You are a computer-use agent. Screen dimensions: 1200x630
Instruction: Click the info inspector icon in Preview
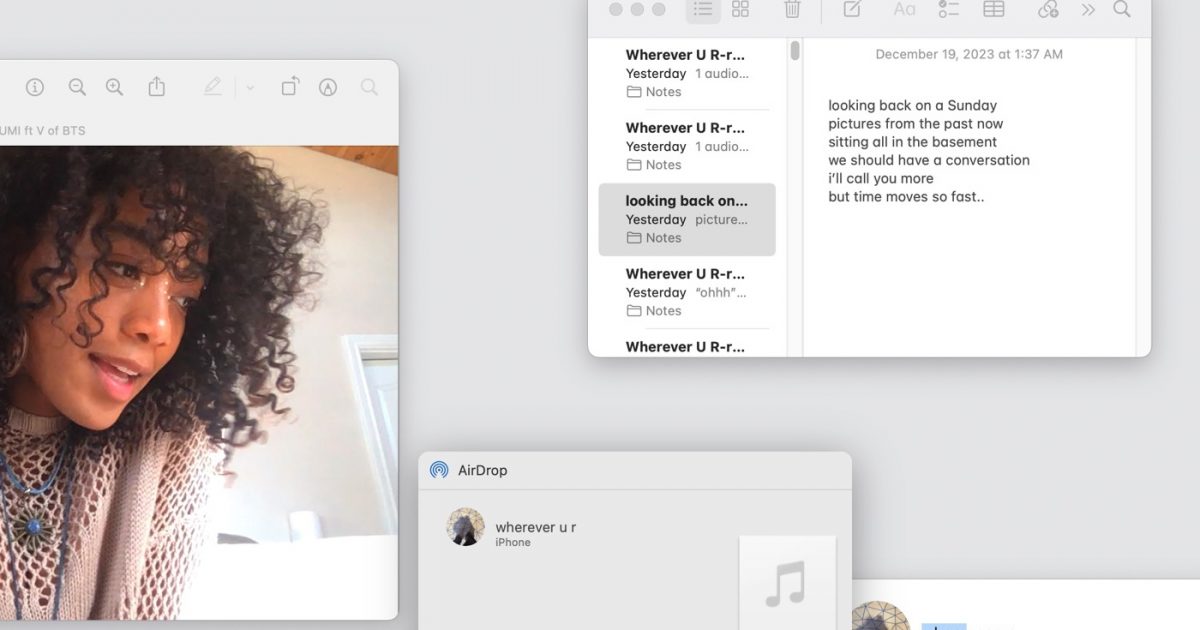tap(35, 87)
